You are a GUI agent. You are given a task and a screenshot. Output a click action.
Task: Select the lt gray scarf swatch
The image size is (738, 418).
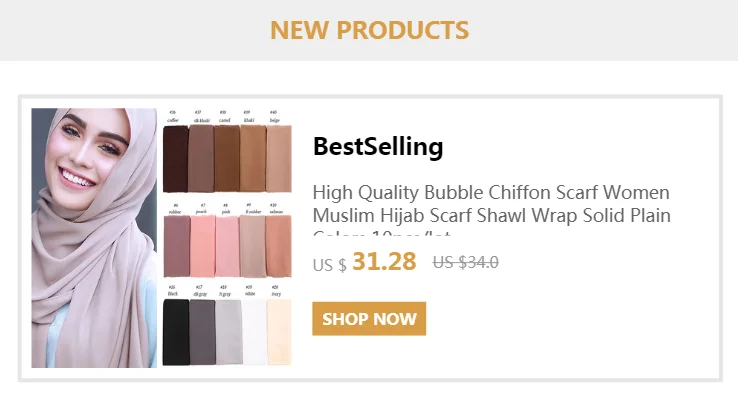229,332
